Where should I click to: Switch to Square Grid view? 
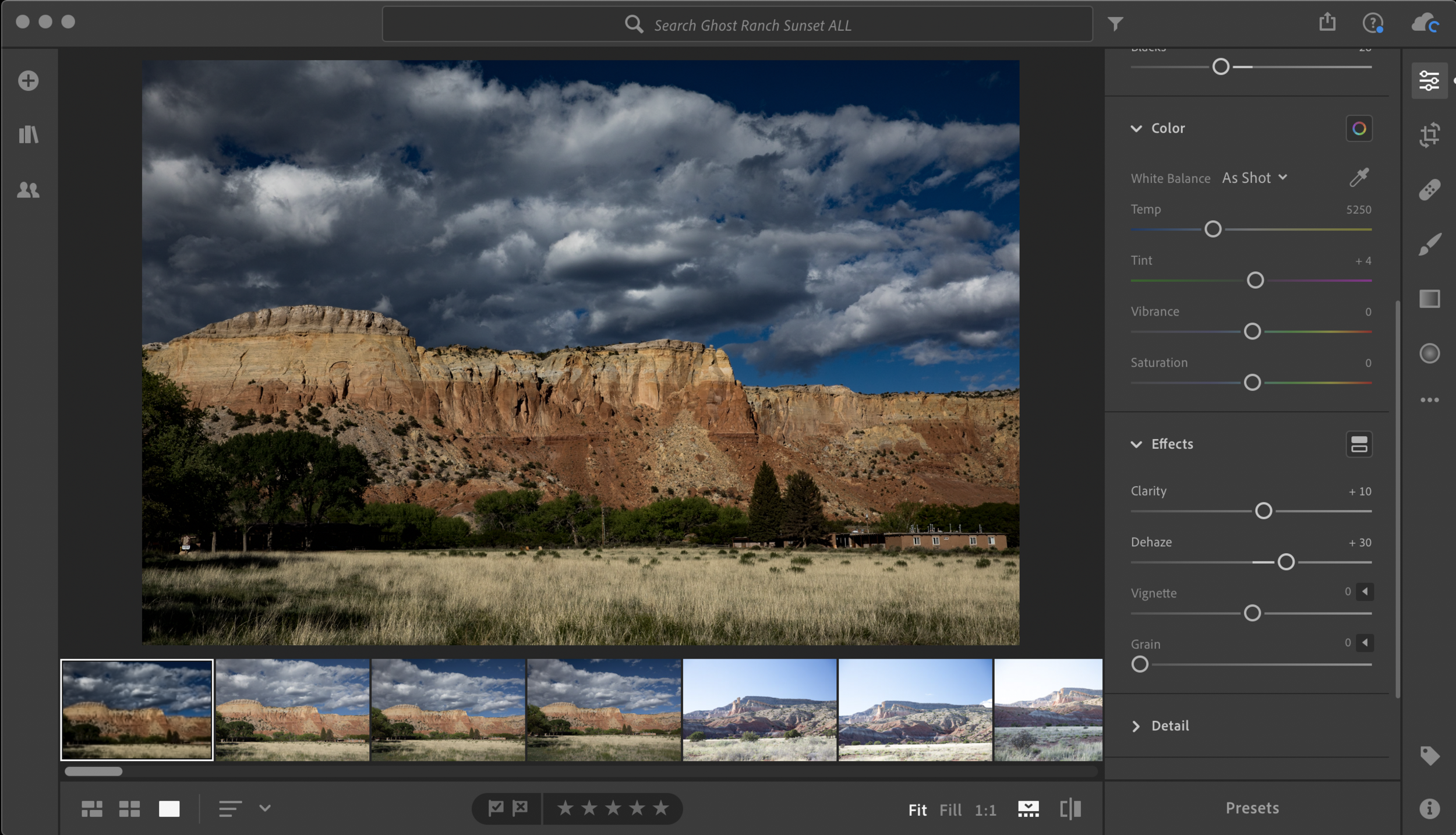(129, 809)
